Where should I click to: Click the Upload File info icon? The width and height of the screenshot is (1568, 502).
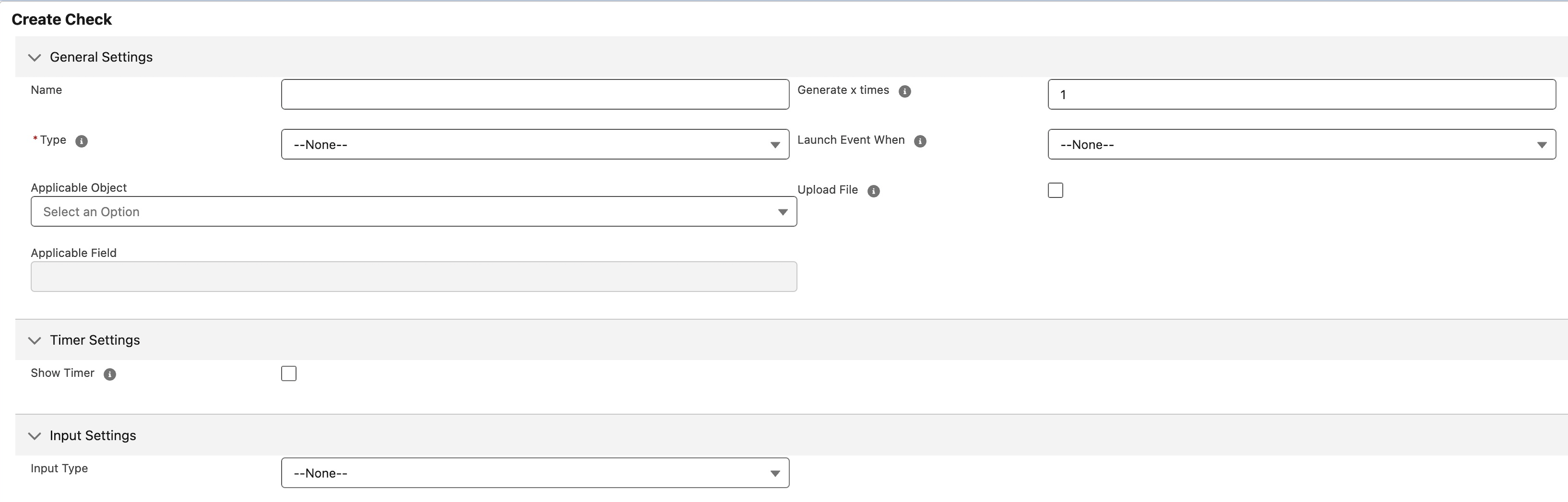[873, 191]
